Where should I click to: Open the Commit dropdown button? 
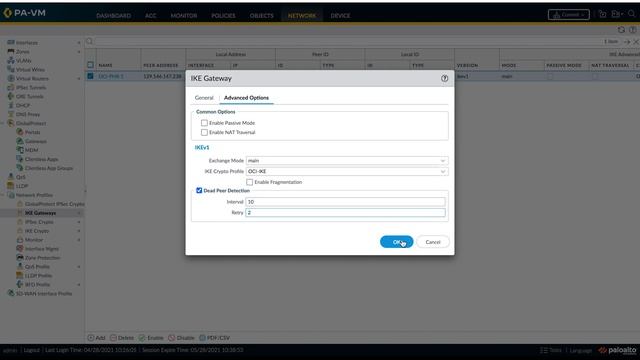(x=569, y=15)
